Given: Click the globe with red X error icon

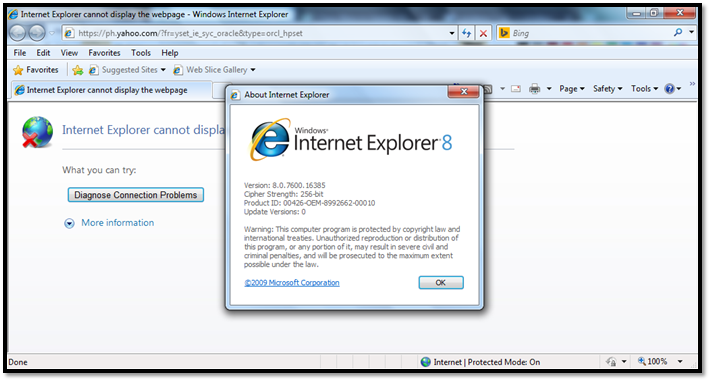Looking at the screenshot, I should [37, 132].
